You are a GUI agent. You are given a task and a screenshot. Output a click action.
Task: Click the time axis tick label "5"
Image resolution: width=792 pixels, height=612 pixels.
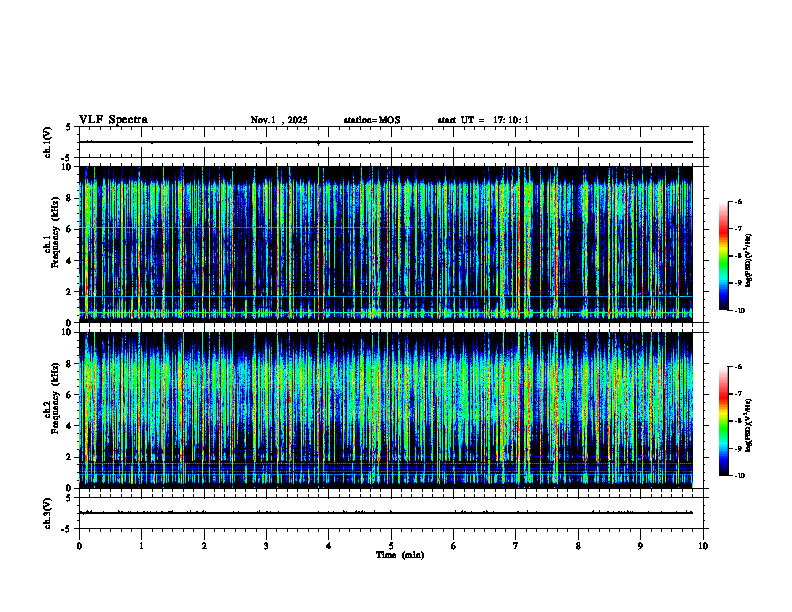click(x=391, y=546)
